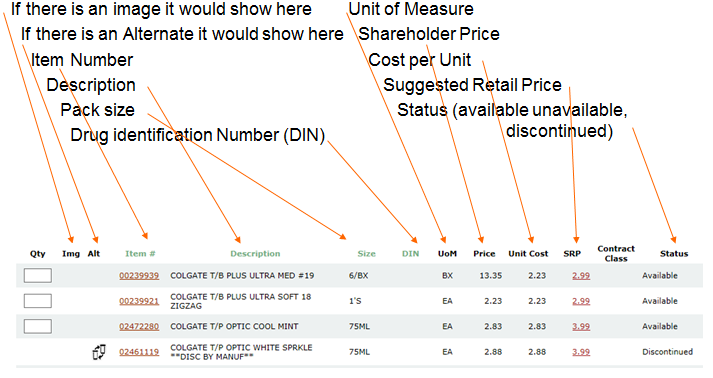Click the Status column header
This screenshot has width=713, height=378.
[x=674, y=254]
